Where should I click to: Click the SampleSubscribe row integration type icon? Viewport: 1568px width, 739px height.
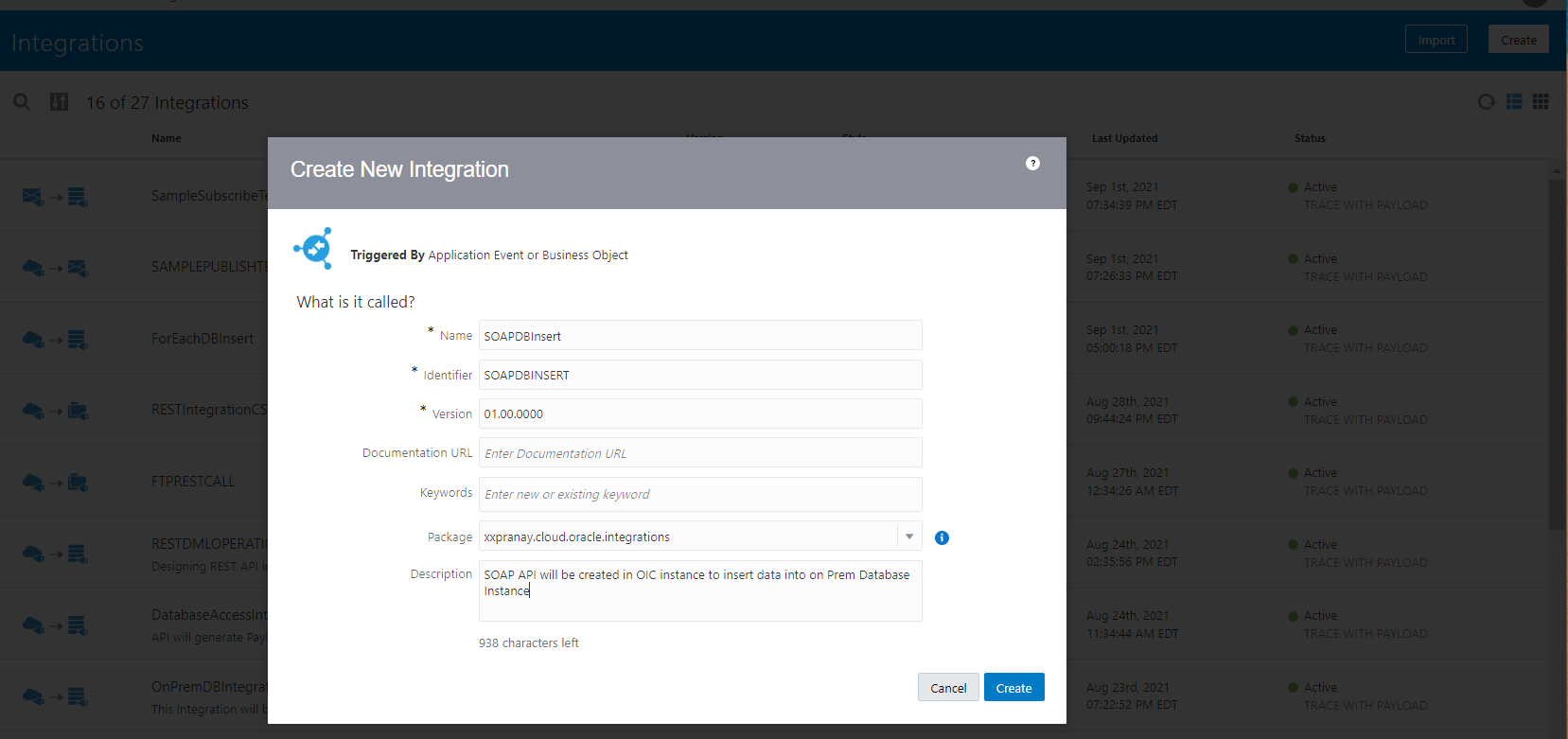point(55,197)
